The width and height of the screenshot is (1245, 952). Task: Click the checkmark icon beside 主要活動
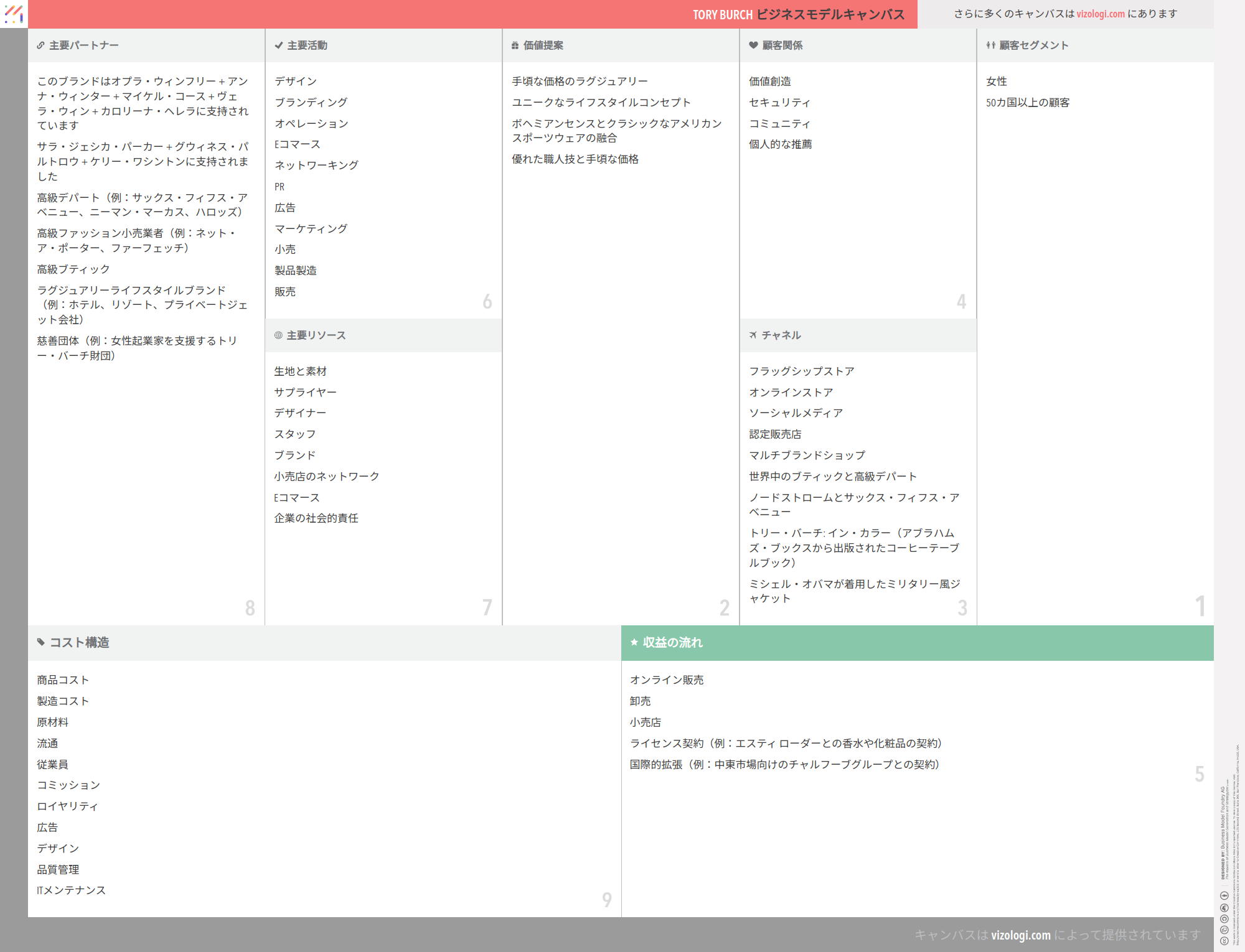[278, 45]
